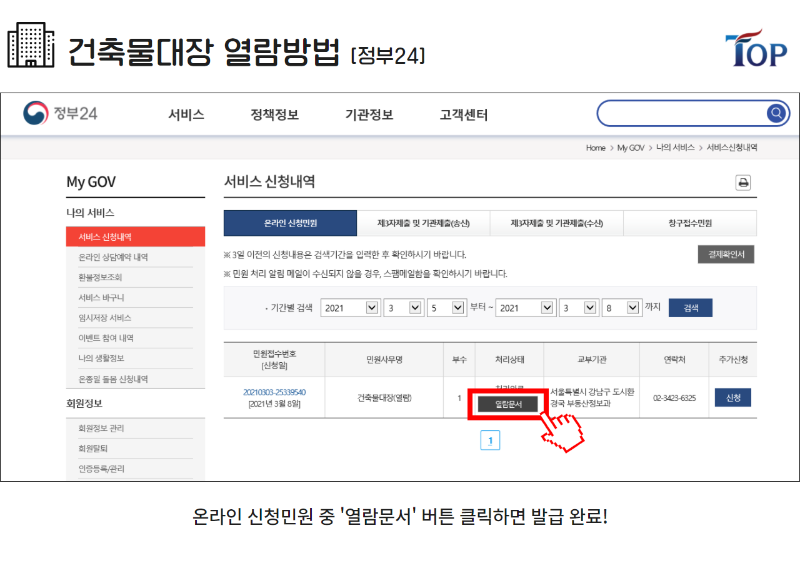Click My GOV in the breadcrumb
The height and width of the screenshot is (563, 800).
click(x=631, y=148)
